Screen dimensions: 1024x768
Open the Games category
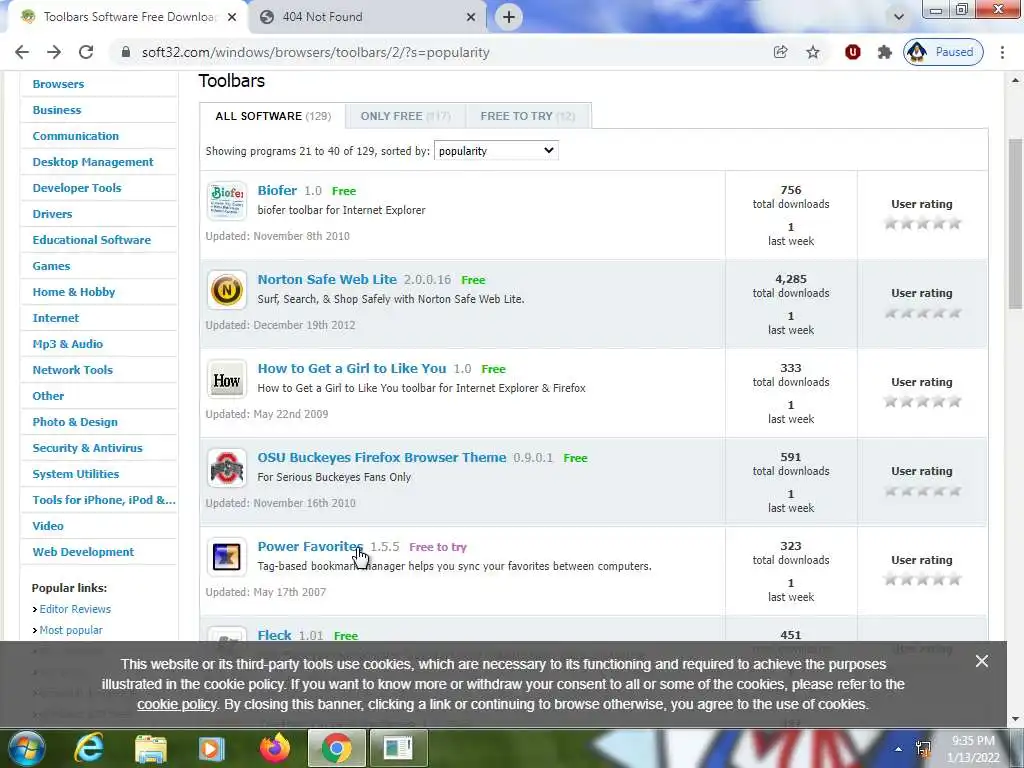pyautogui.click(x=51, y=266)
